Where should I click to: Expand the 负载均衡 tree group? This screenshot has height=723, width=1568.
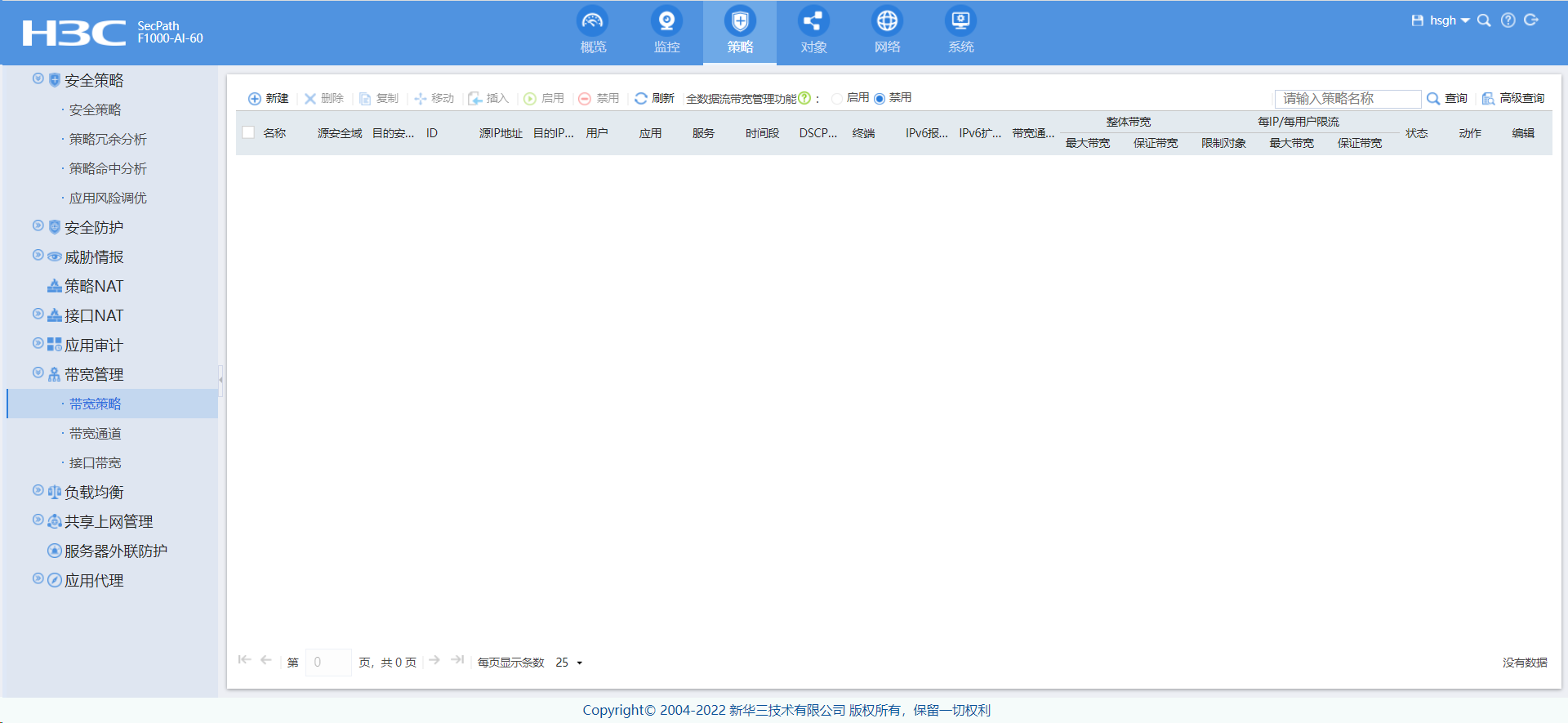38,490
